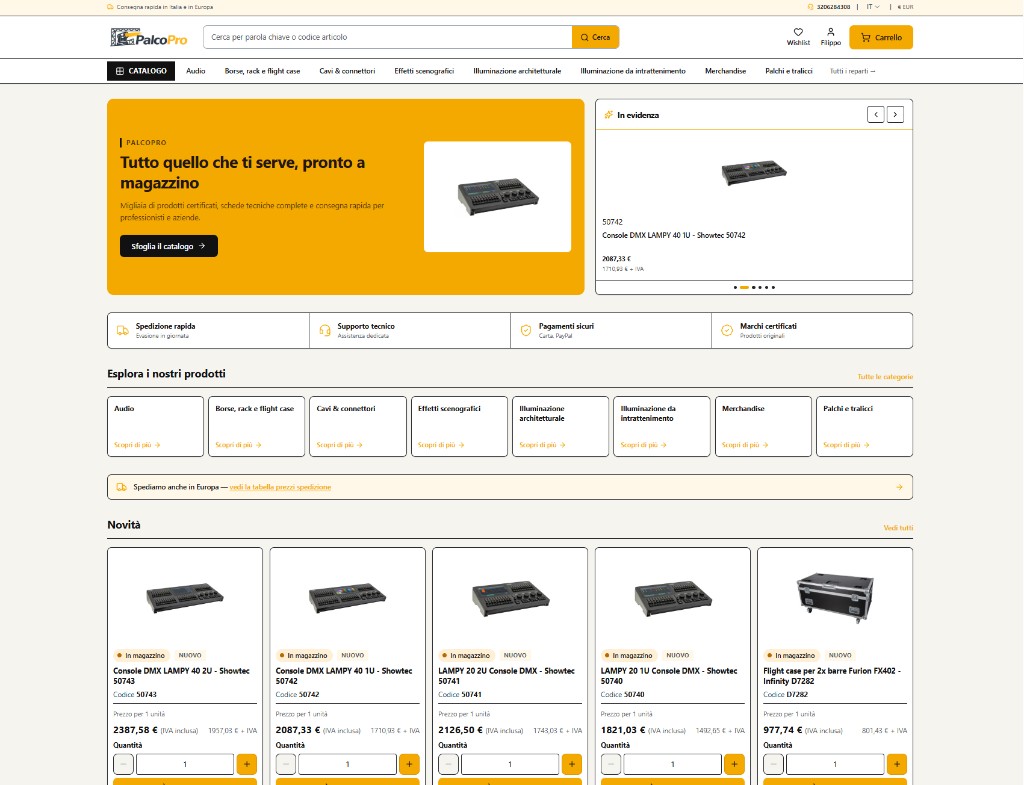
Task: Decrease quantity for product 50742 card
Action: pos(286,764)
